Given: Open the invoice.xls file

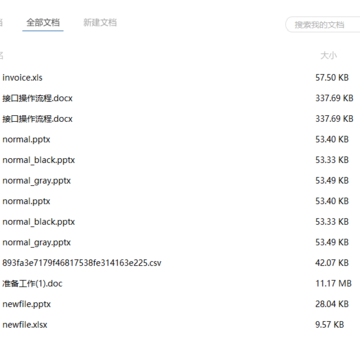Looking at the screenshot, I should coord(22,78).
